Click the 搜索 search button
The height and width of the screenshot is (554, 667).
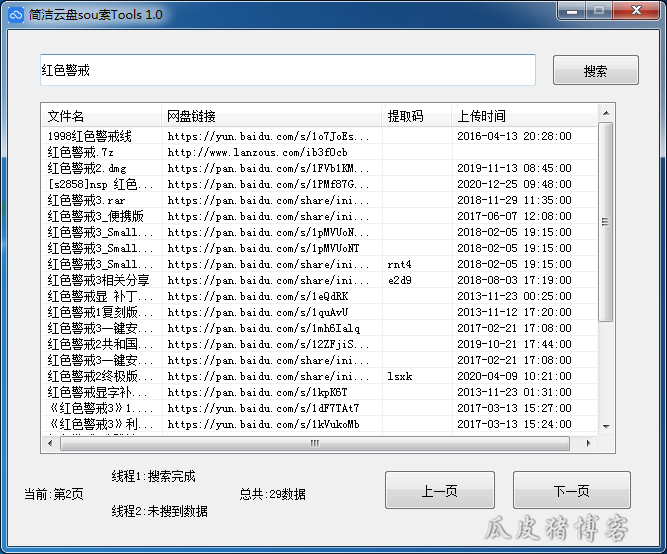click(596, 70)
